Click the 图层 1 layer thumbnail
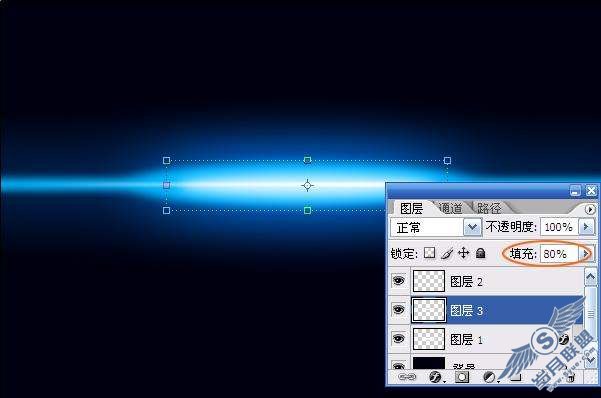The width and height of the screenshot is (601, 398). 429,339
